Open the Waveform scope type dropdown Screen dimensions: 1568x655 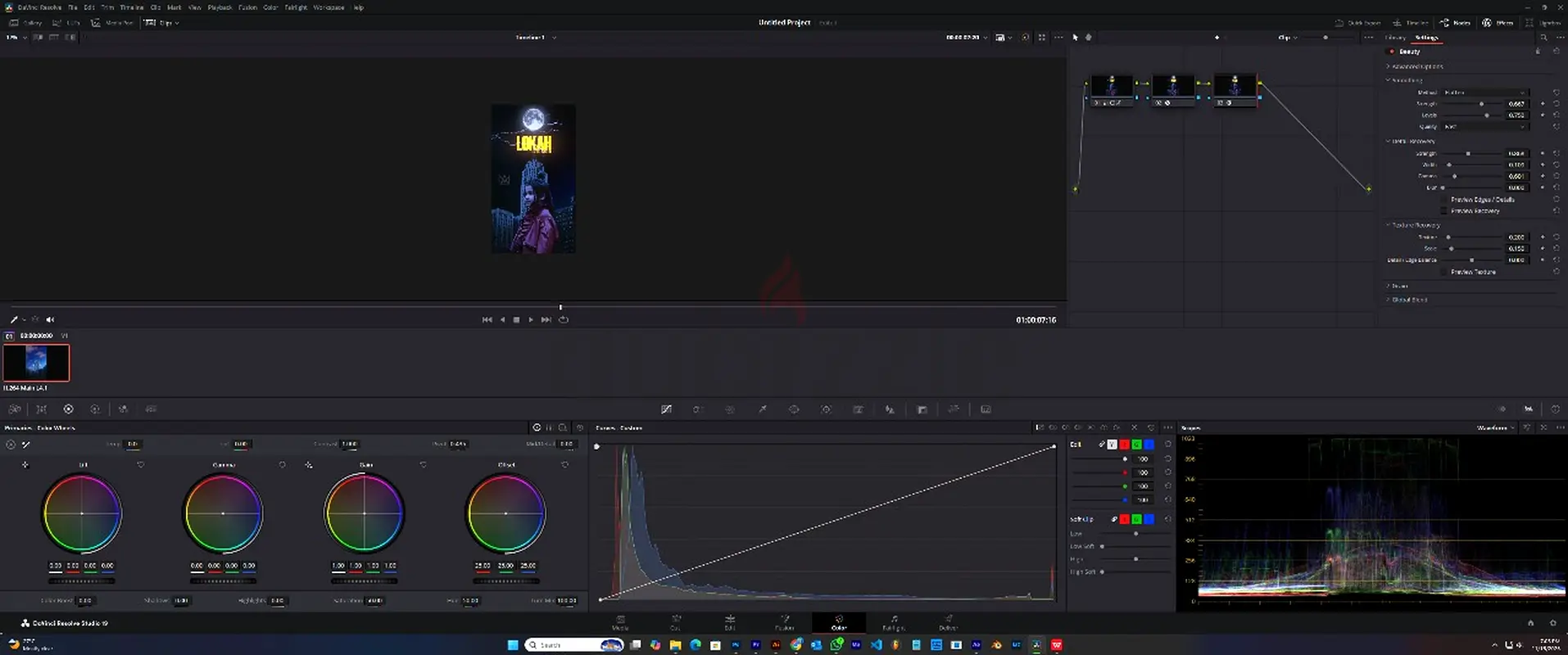(1496, 428)
